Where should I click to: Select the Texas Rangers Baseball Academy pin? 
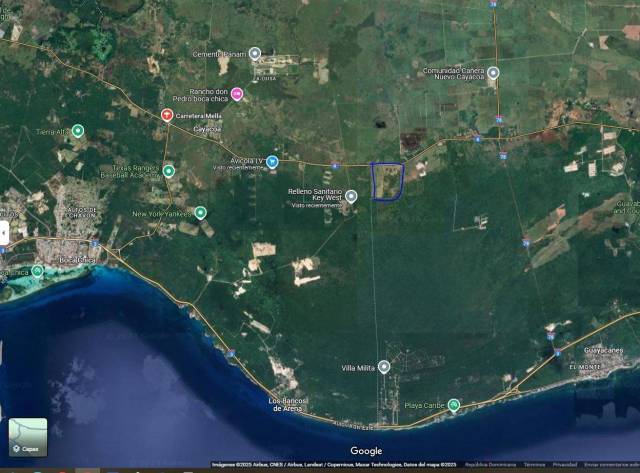[x=168, y=171]
